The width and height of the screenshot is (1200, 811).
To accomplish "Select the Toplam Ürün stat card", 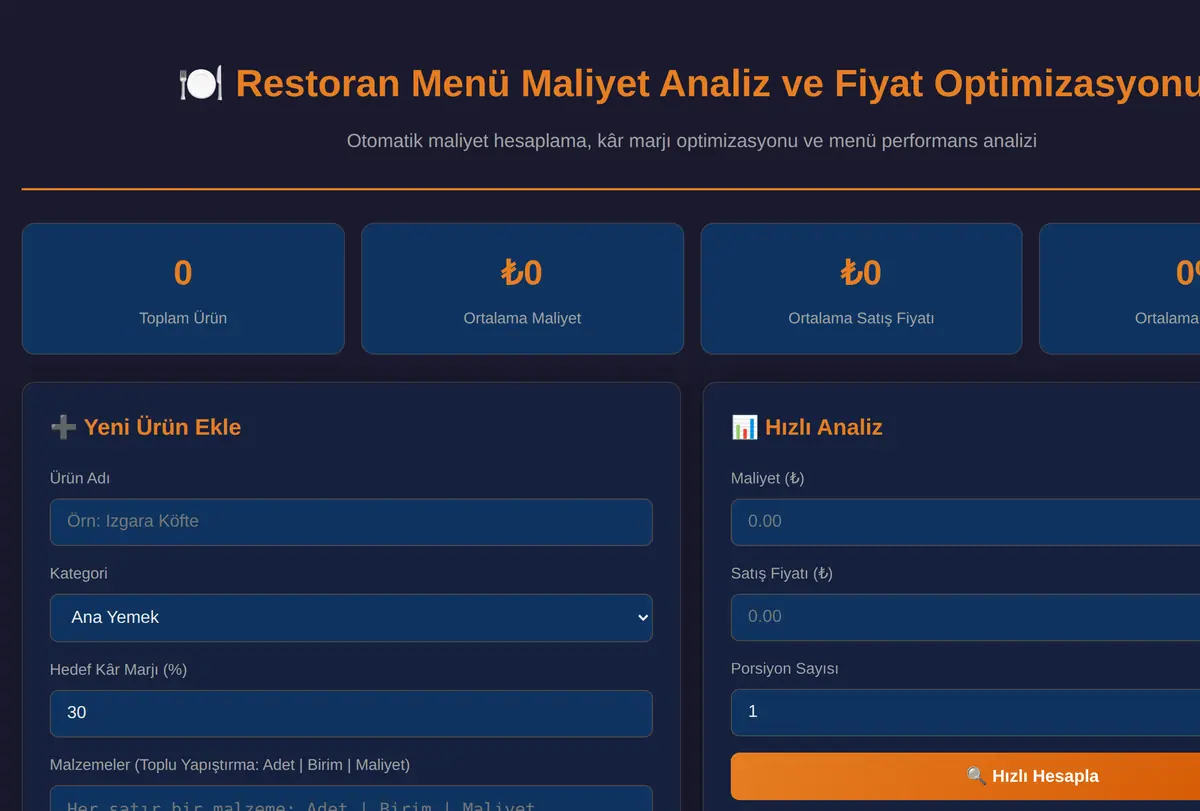I will pos(183,288).
